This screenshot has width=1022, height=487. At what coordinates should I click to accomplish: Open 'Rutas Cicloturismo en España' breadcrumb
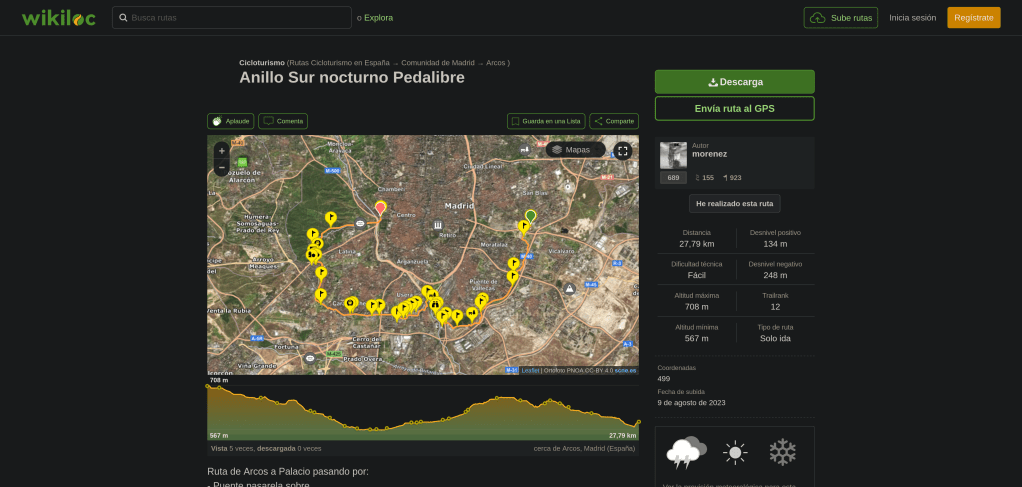tap(338, 63)
